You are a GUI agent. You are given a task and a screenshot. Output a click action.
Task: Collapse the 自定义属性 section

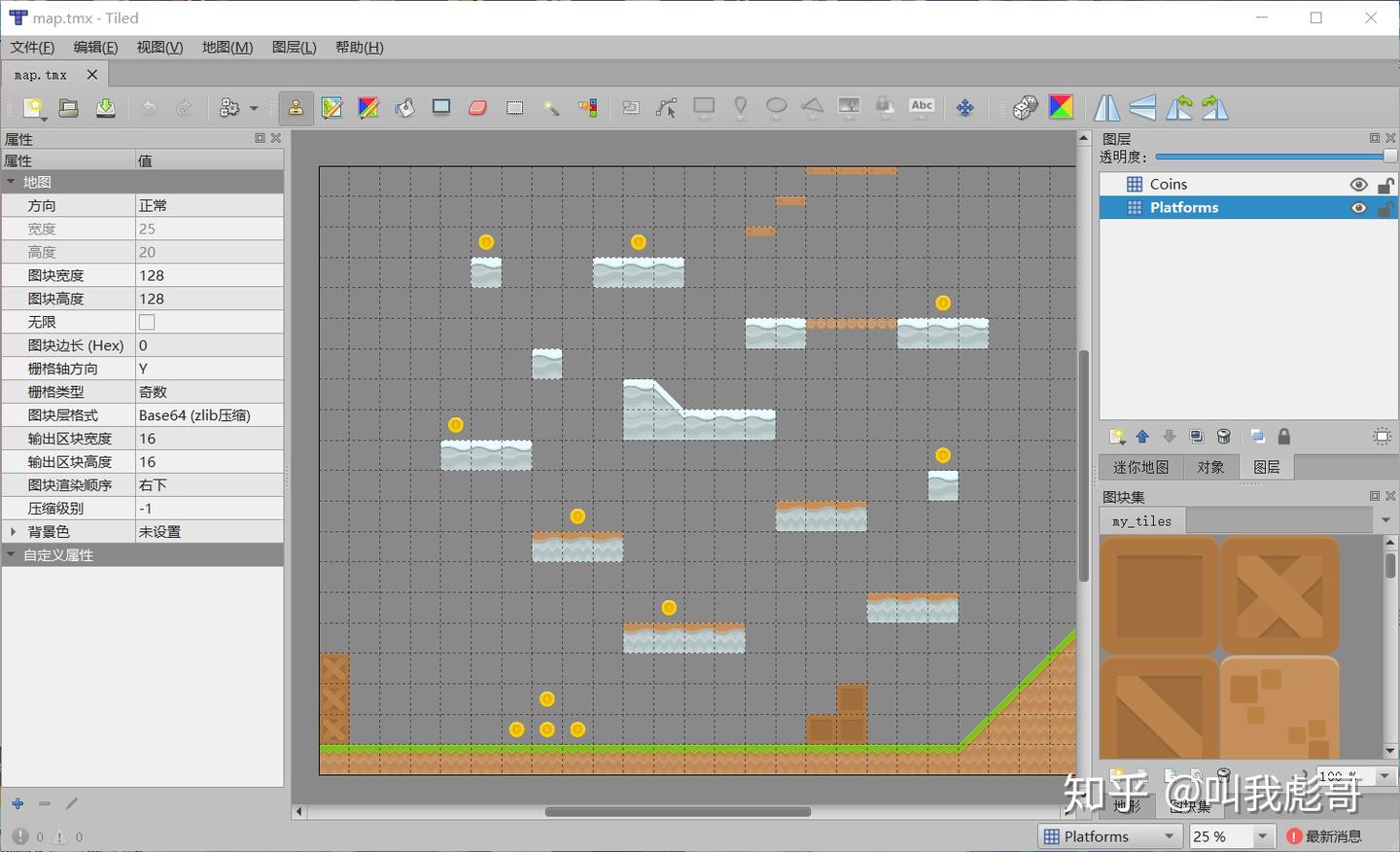(x=12, y=555)
